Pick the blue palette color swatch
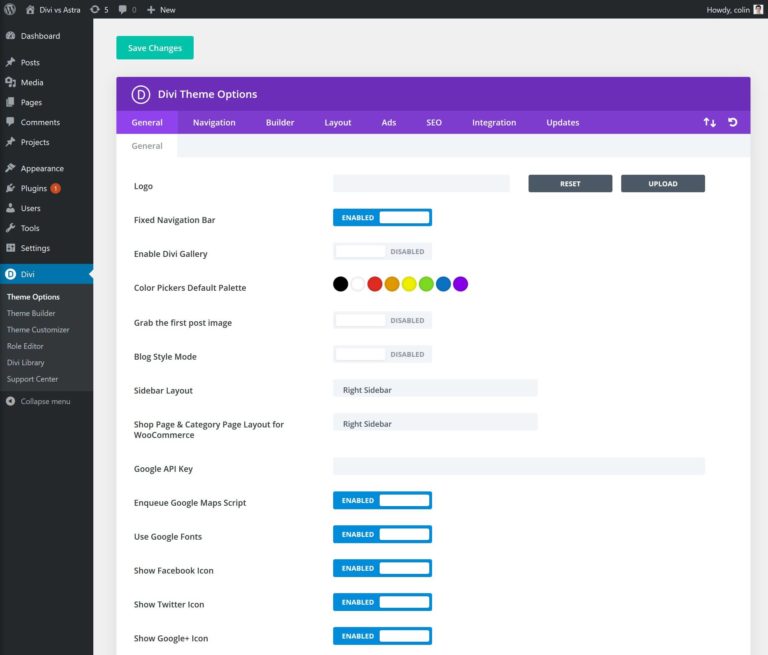This screenshot has height=655, width=768. (443, 284)
